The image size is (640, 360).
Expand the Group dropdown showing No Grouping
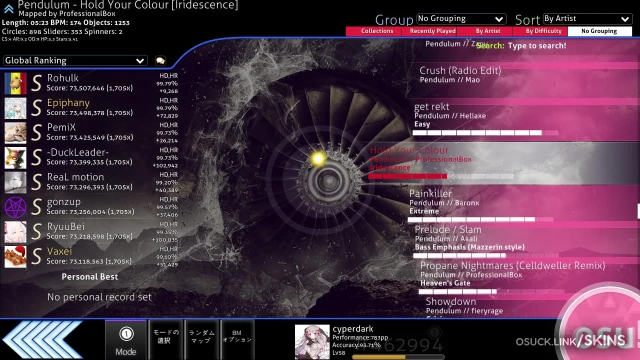(461, 19)
